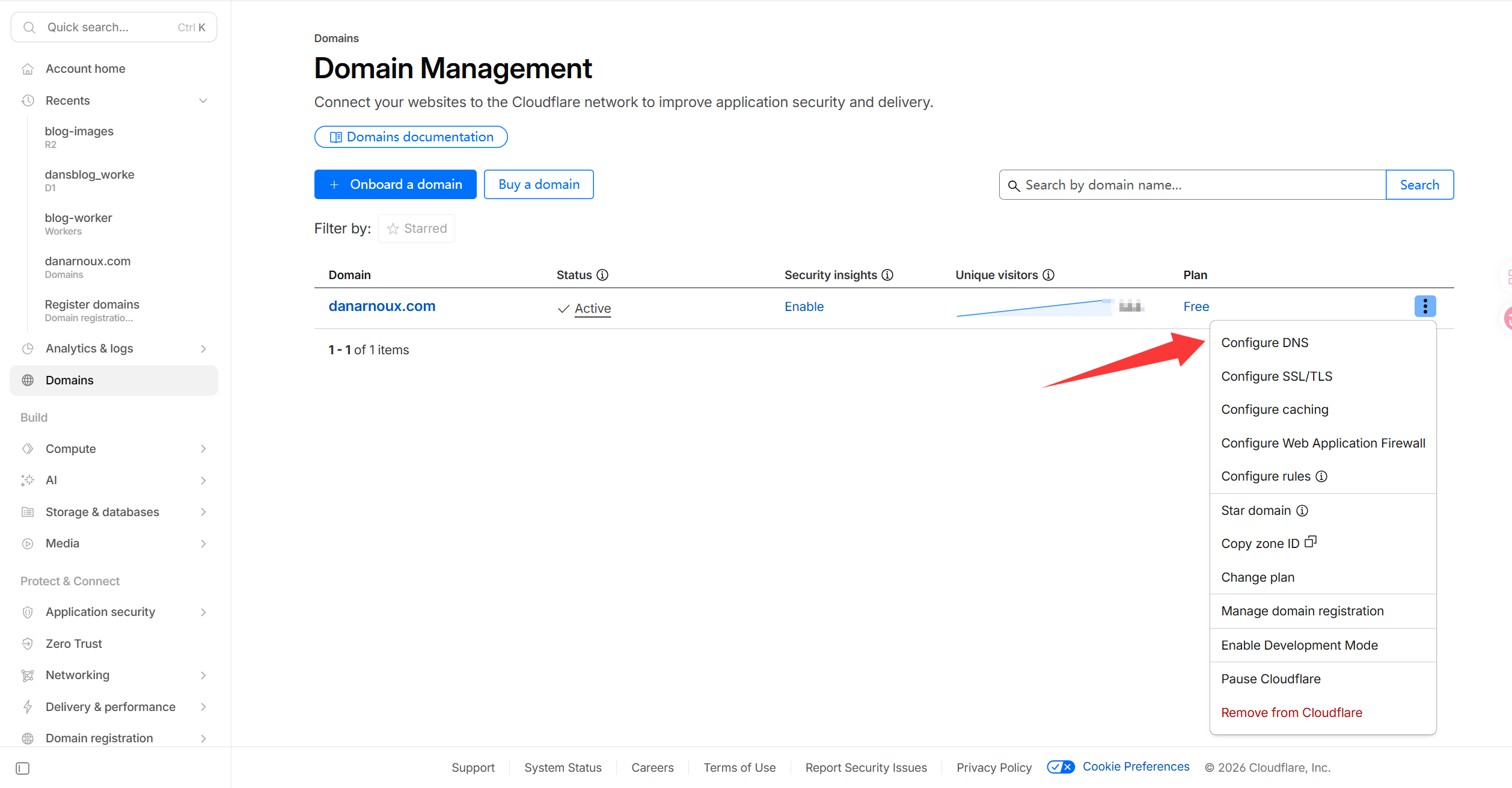Collapse the Recents section chevron
This screenshot has height=788, width=1512.
coord(203,100)
